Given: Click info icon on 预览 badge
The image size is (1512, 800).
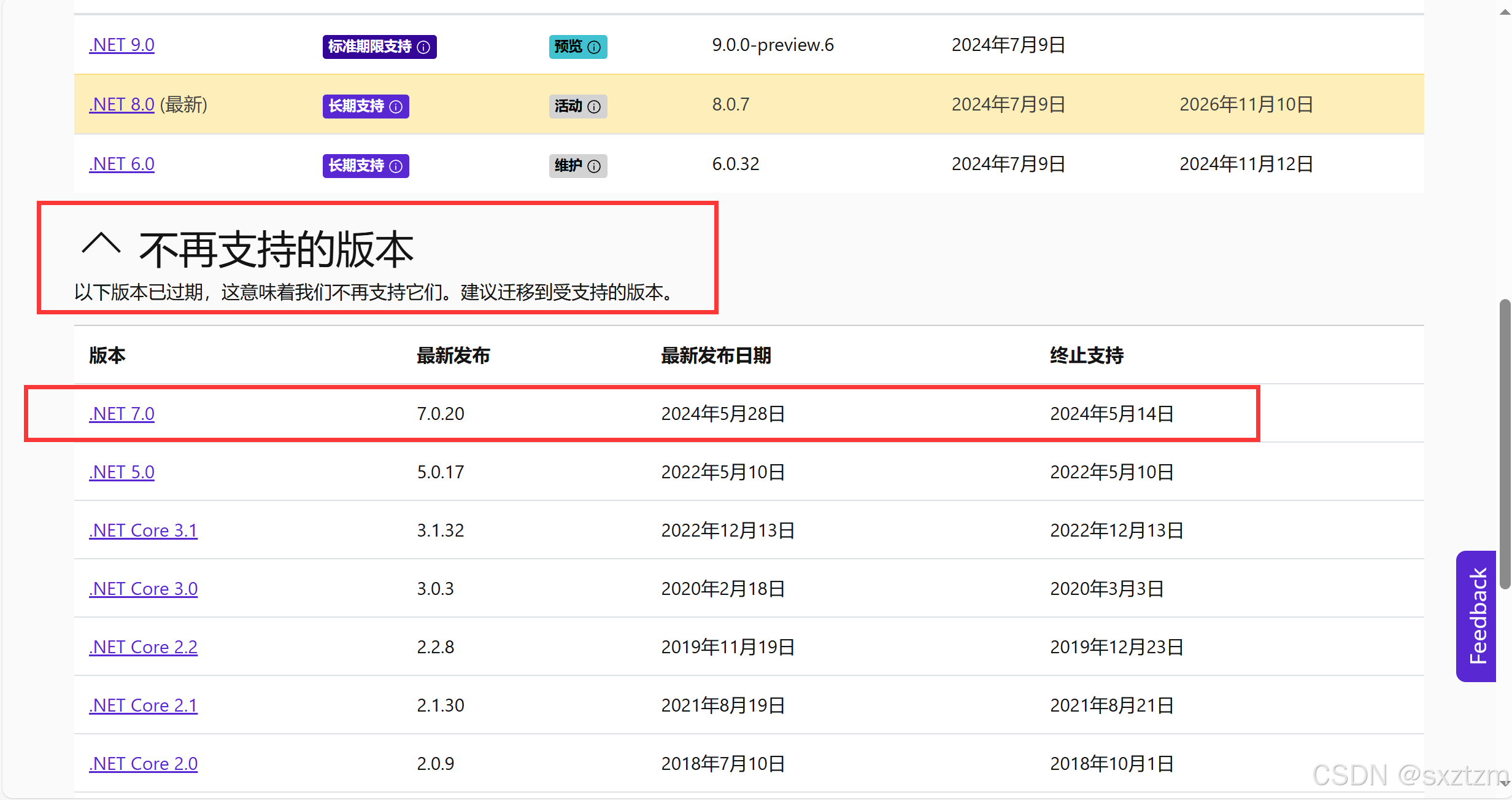Looking at the screenshot, I should coord(594,47).
